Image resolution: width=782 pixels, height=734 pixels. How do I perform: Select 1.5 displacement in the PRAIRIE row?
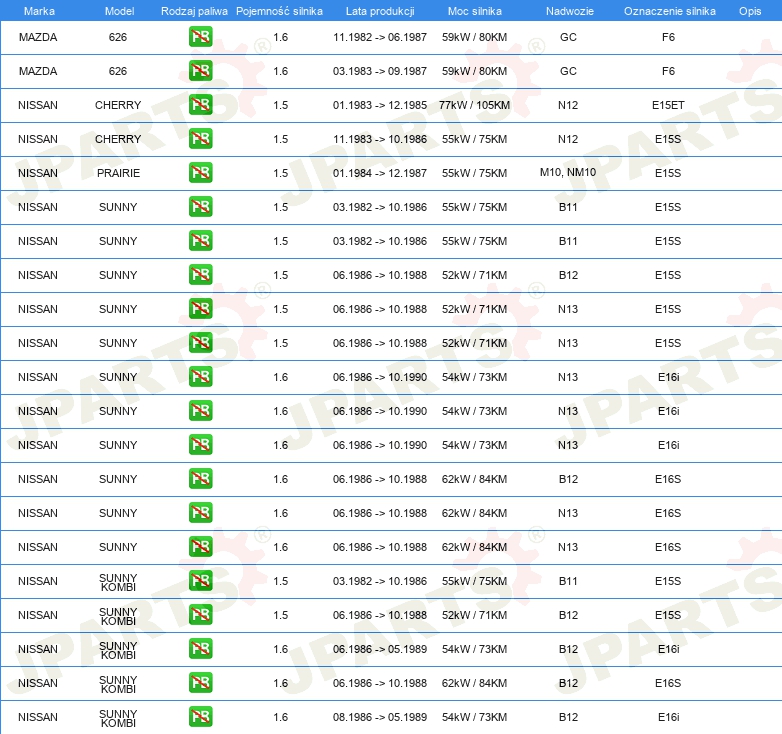(x=280, y=173)
